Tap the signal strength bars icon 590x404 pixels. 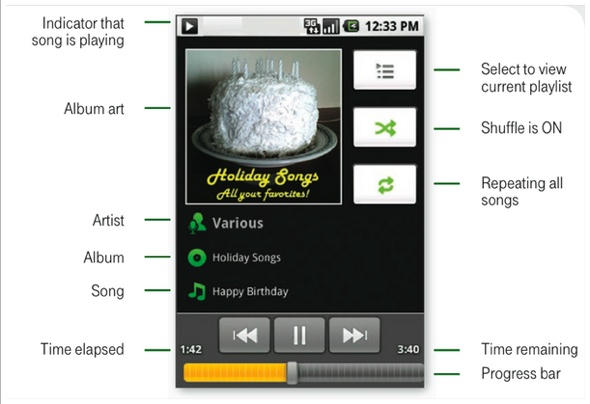331,26
